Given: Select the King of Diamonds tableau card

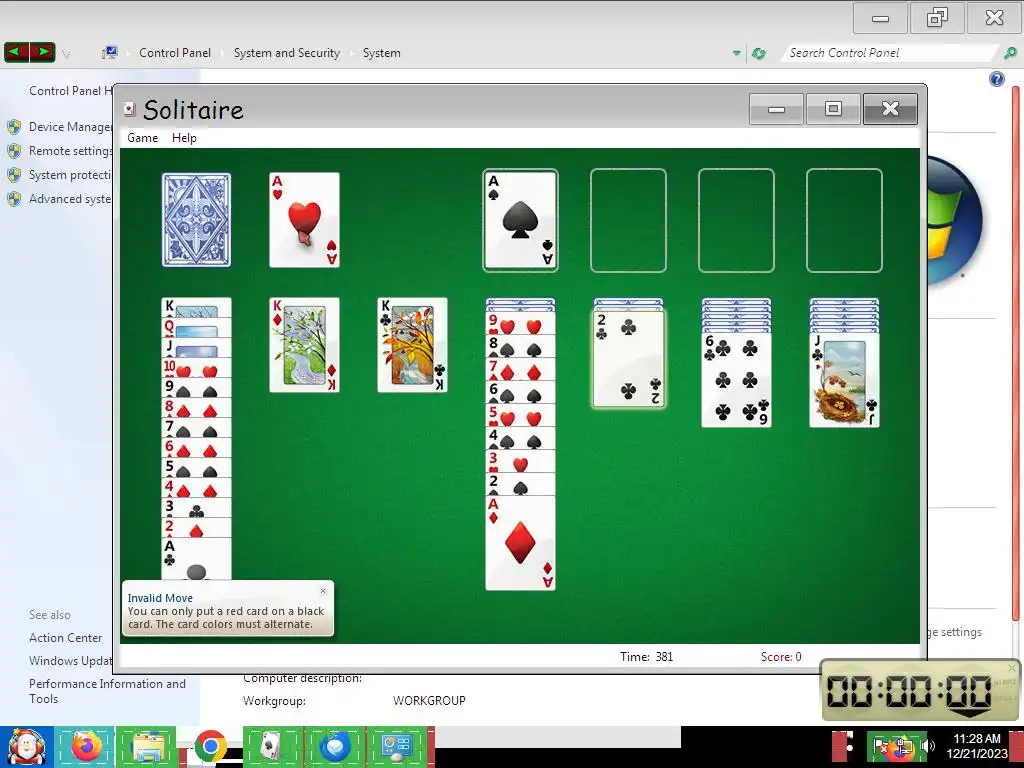Looking at the screenshot, I should (x=304, y=345).
